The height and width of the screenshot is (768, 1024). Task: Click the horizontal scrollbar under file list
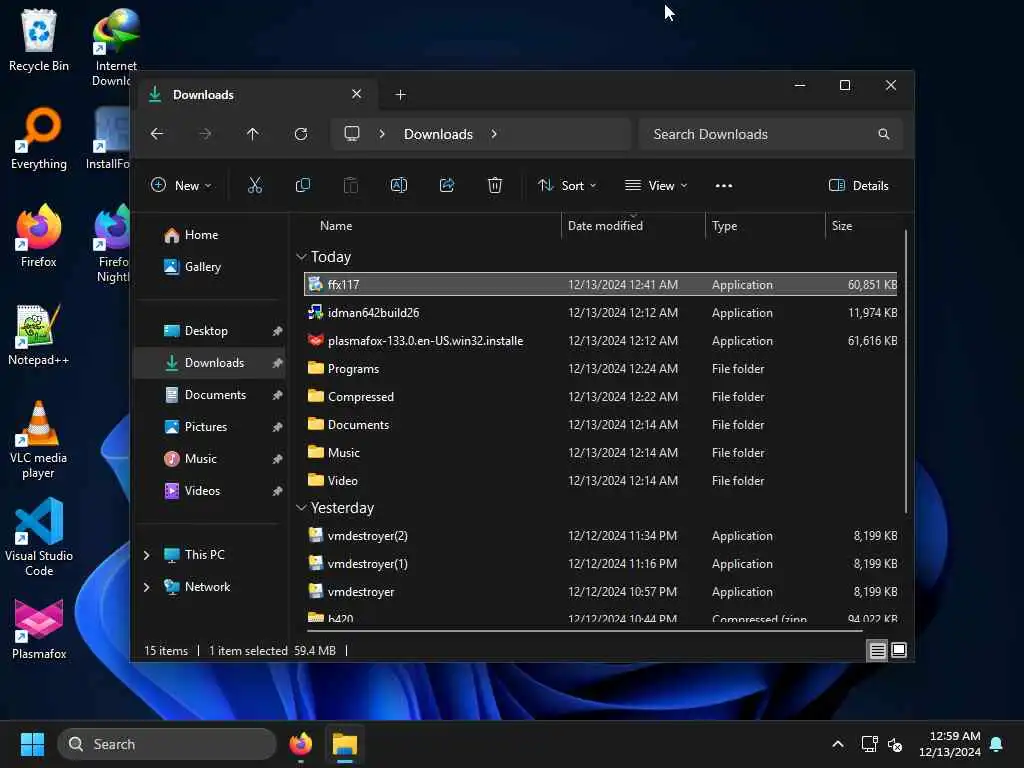[584, 631]
